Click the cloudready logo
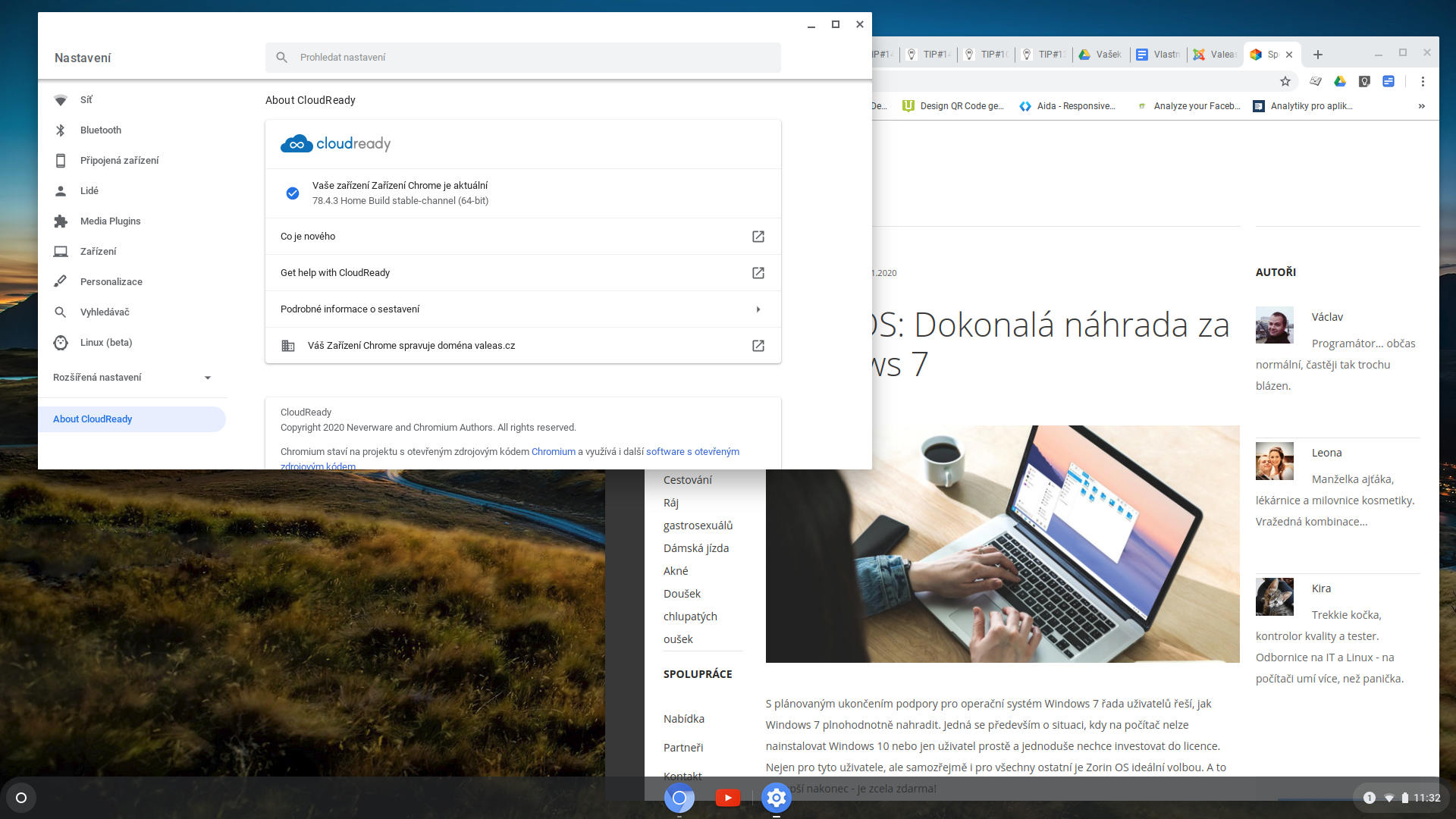The height and width of the screenshot is (819, 1456). coord(335,144)
